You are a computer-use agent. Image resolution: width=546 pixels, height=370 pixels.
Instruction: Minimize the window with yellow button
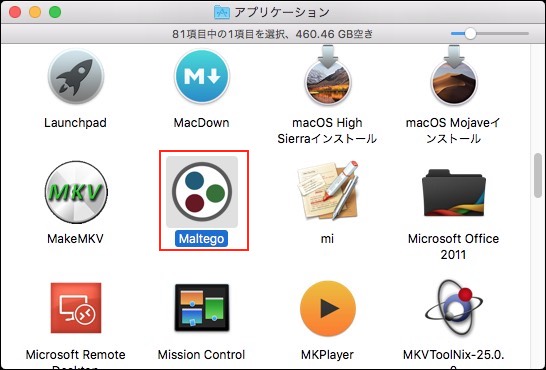[x=35, y=12]
